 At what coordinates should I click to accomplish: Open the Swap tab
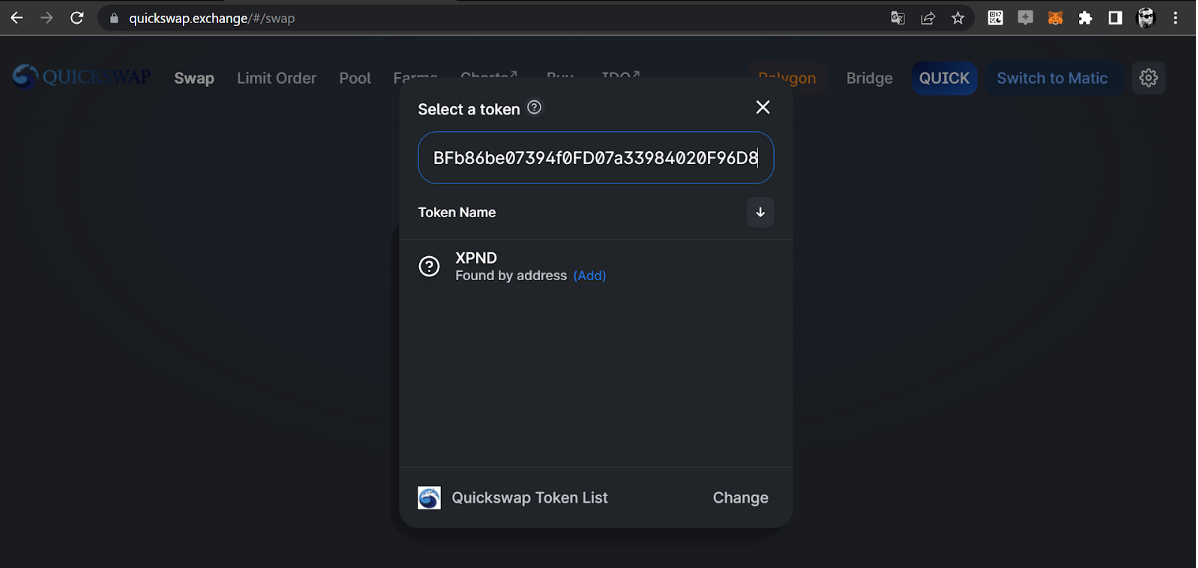pos(194,78)
